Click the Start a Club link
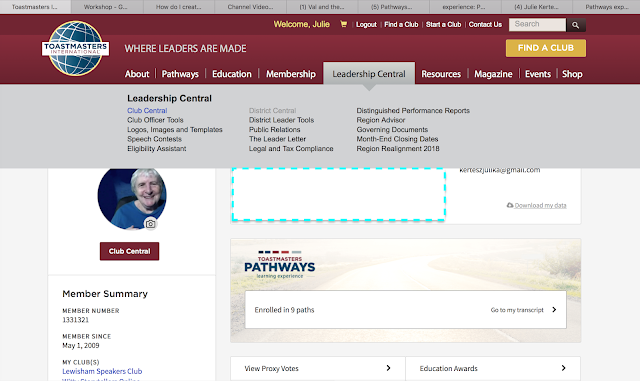This screenshot has height=381, width=640. [x=443, y=25]
